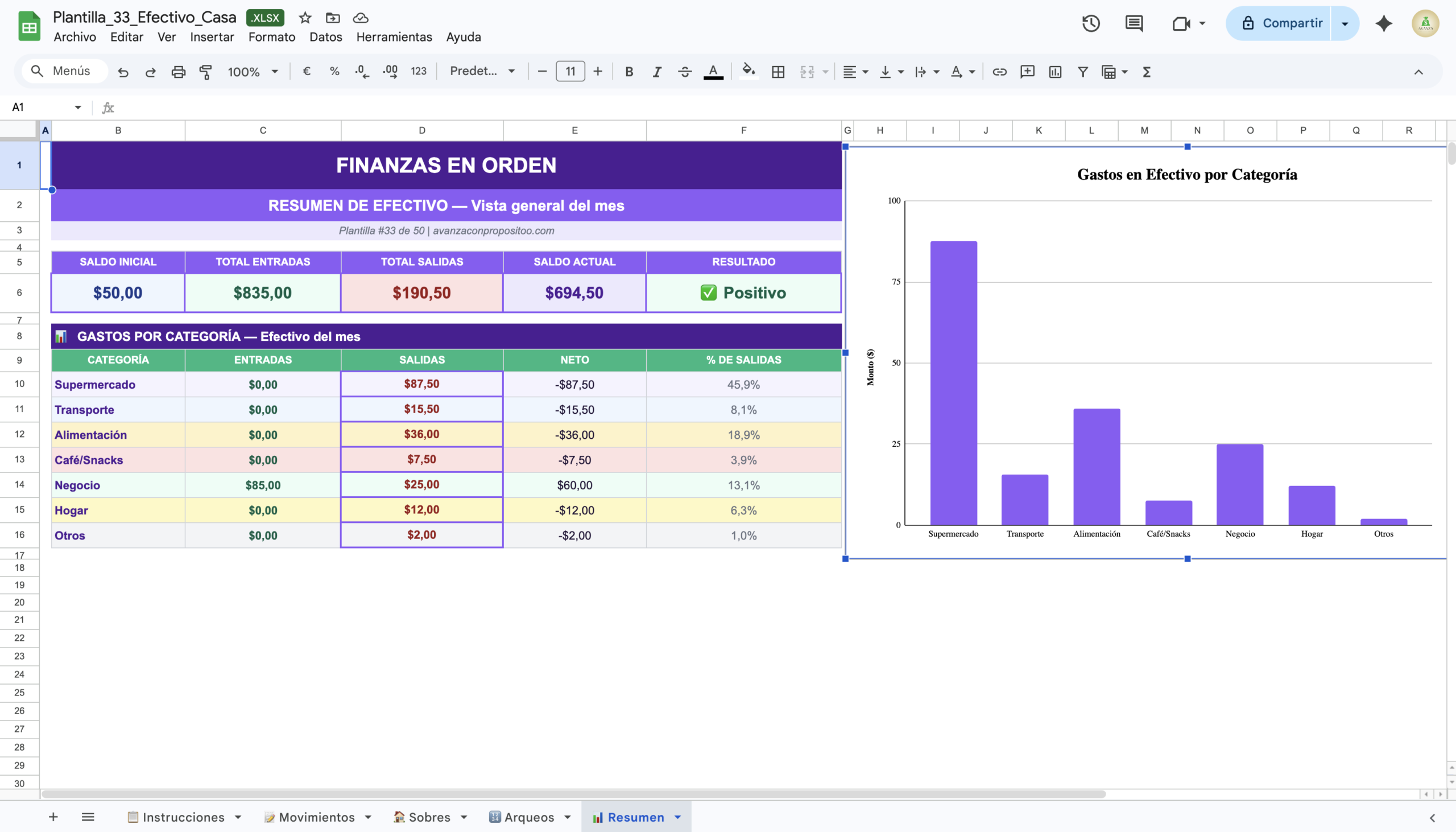This screenshot has width=1456, height=832.
Task: Click the insert link icon
Action: point(999,72)
